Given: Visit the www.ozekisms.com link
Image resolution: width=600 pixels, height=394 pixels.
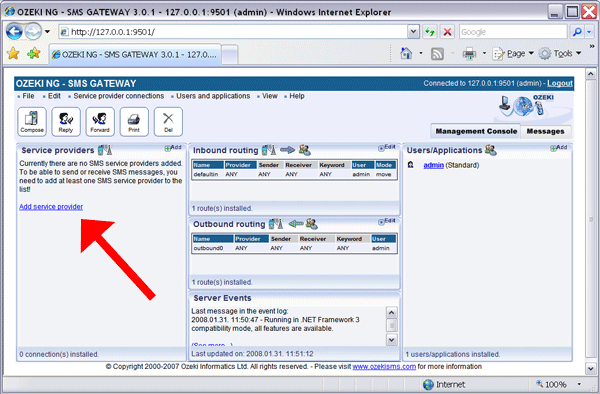Looking at the screenshot, I should (384, 366).
